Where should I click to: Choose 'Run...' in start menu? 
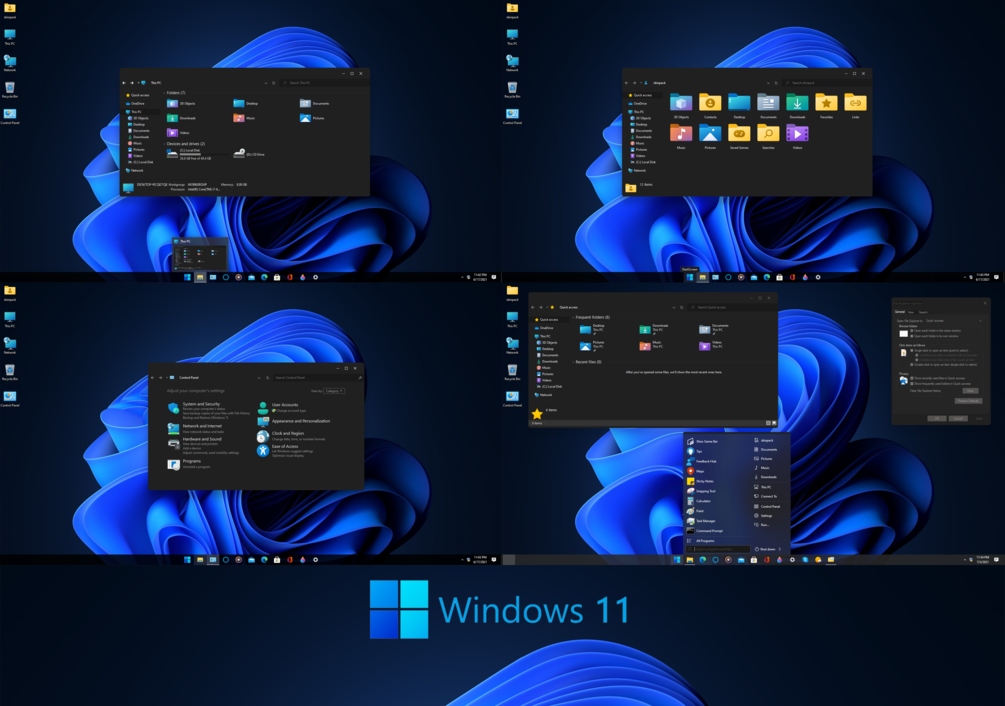761,525
